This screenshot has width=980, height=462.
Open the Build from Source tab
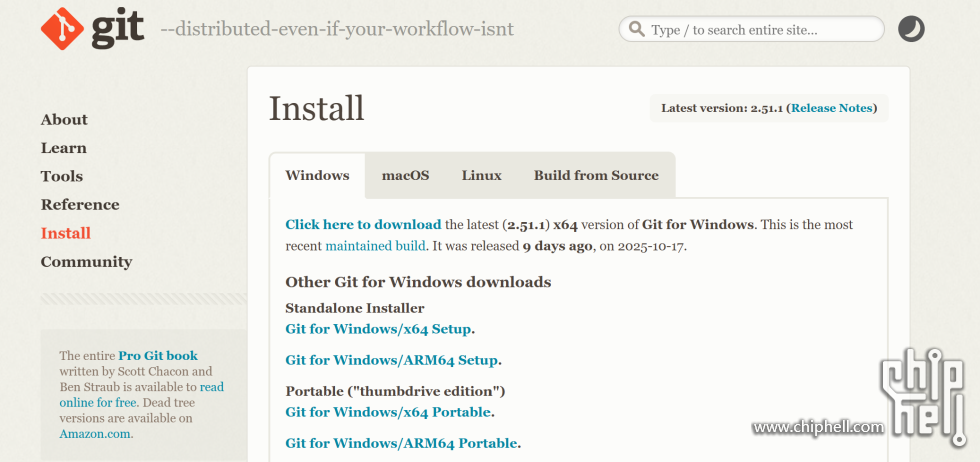pyautogui.click(x=596, y=176)
